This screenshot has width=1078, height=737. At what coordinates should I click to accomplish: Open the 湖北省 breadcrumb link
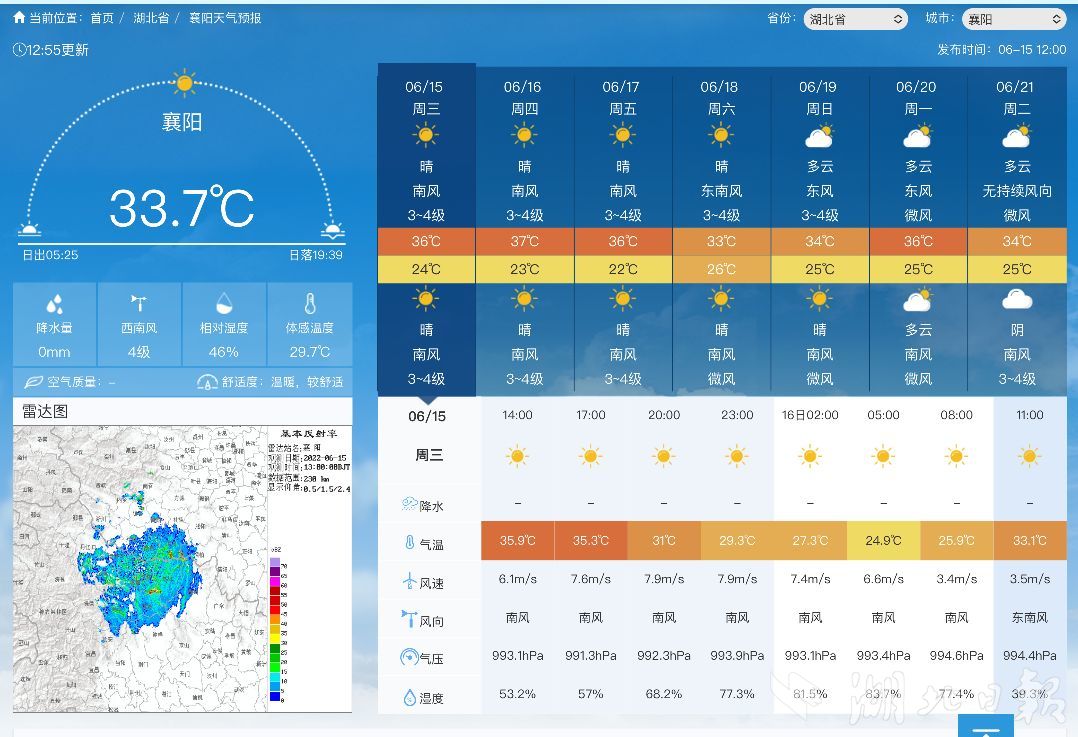click(x=151, y=18)
